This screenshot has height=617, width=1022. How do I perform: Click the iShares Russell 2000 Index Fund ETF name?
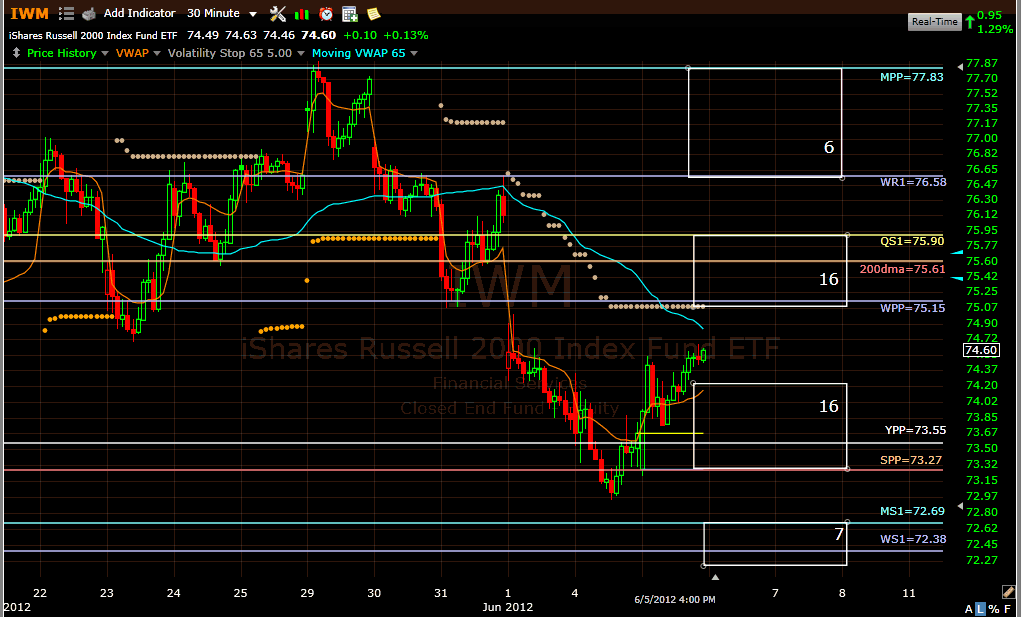[93, 35]
